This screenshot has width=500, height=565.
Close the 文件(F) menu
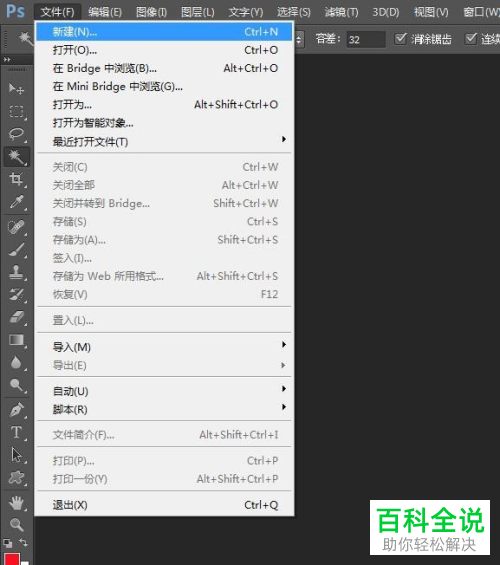pos(57,12)
